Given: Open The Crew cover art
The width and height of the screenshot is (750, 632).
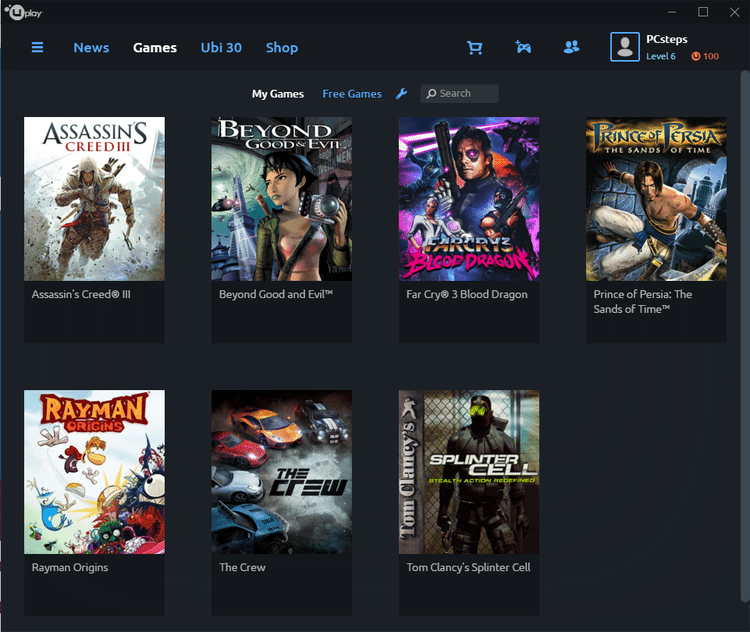Looking at the screenshot, I should (x=282, y=472).
